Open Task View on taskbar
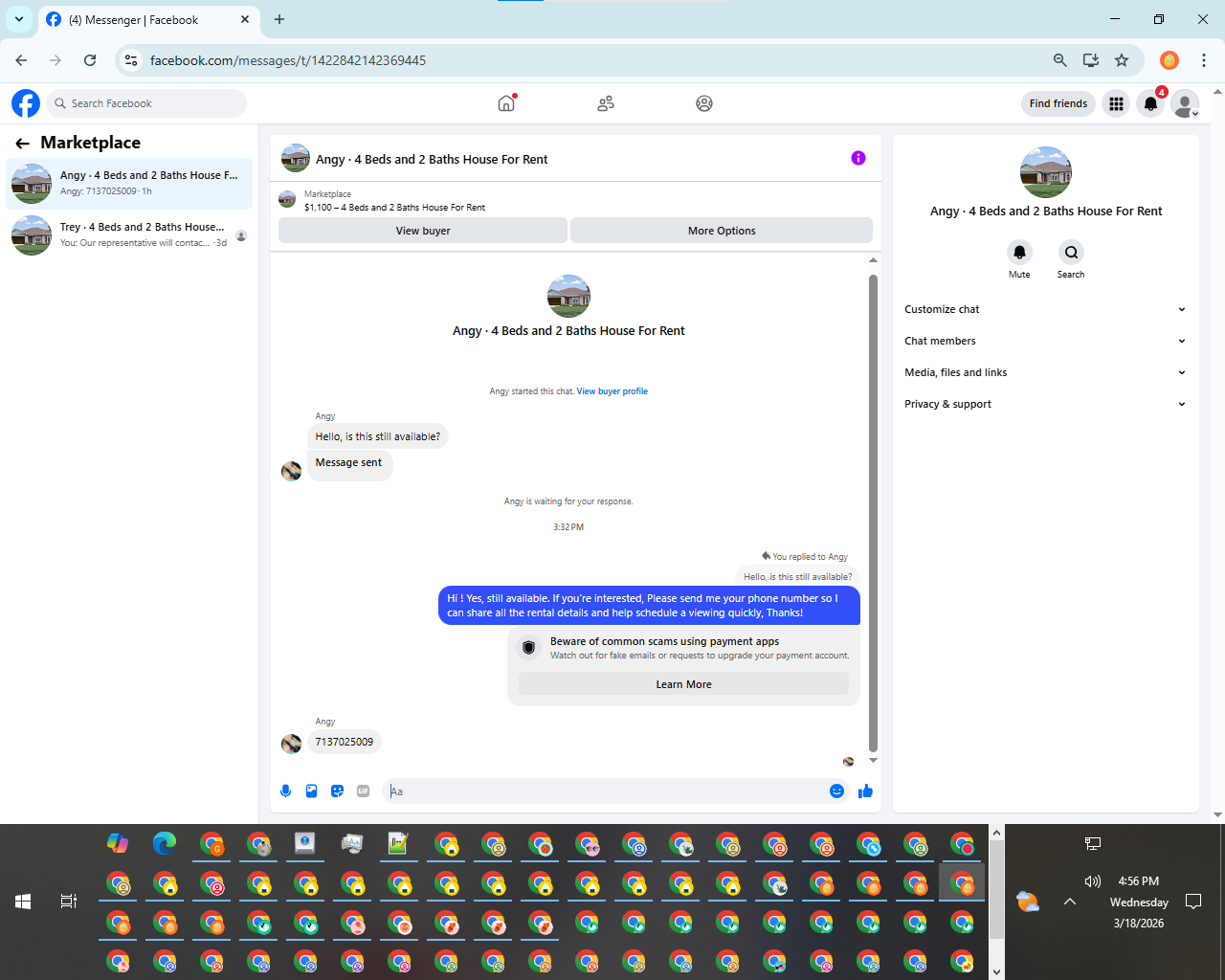1225x980 pixels. tap(69, 902)
